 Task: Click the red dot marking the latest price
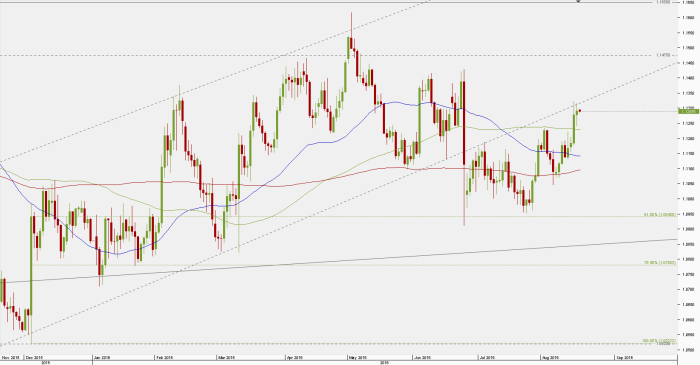coord(579,111)
